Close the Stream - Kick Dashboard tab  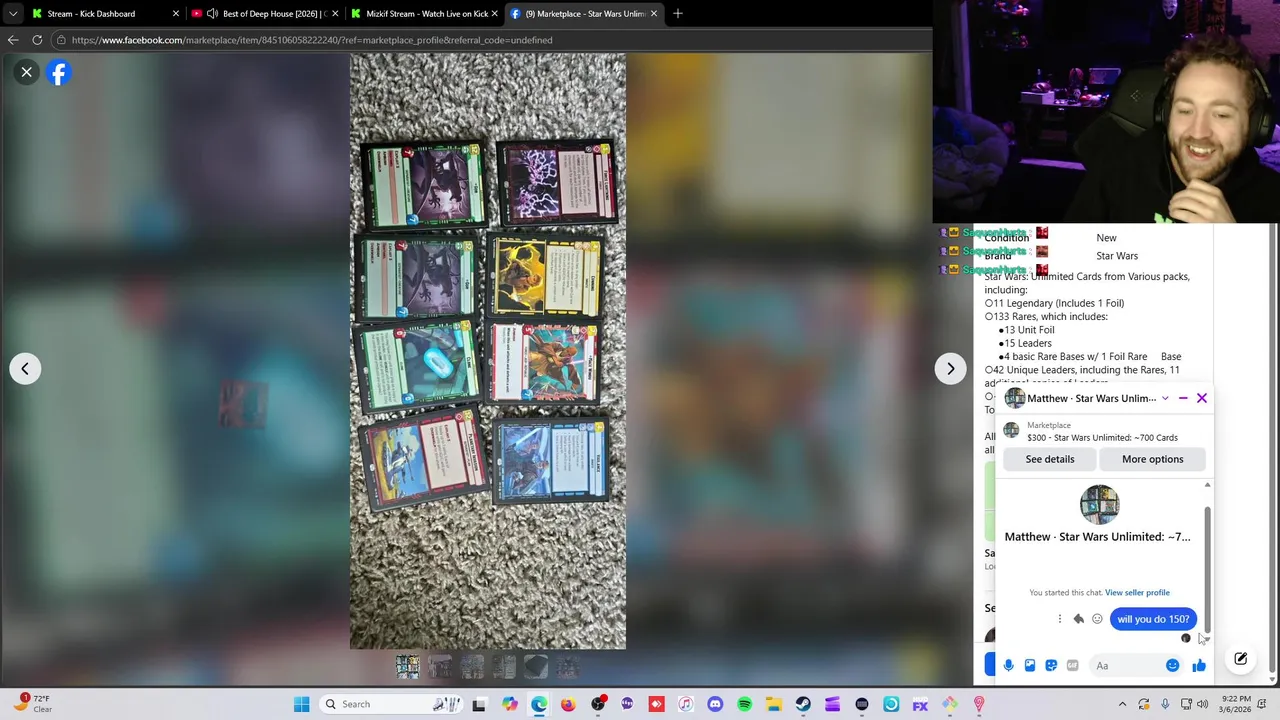176,14
